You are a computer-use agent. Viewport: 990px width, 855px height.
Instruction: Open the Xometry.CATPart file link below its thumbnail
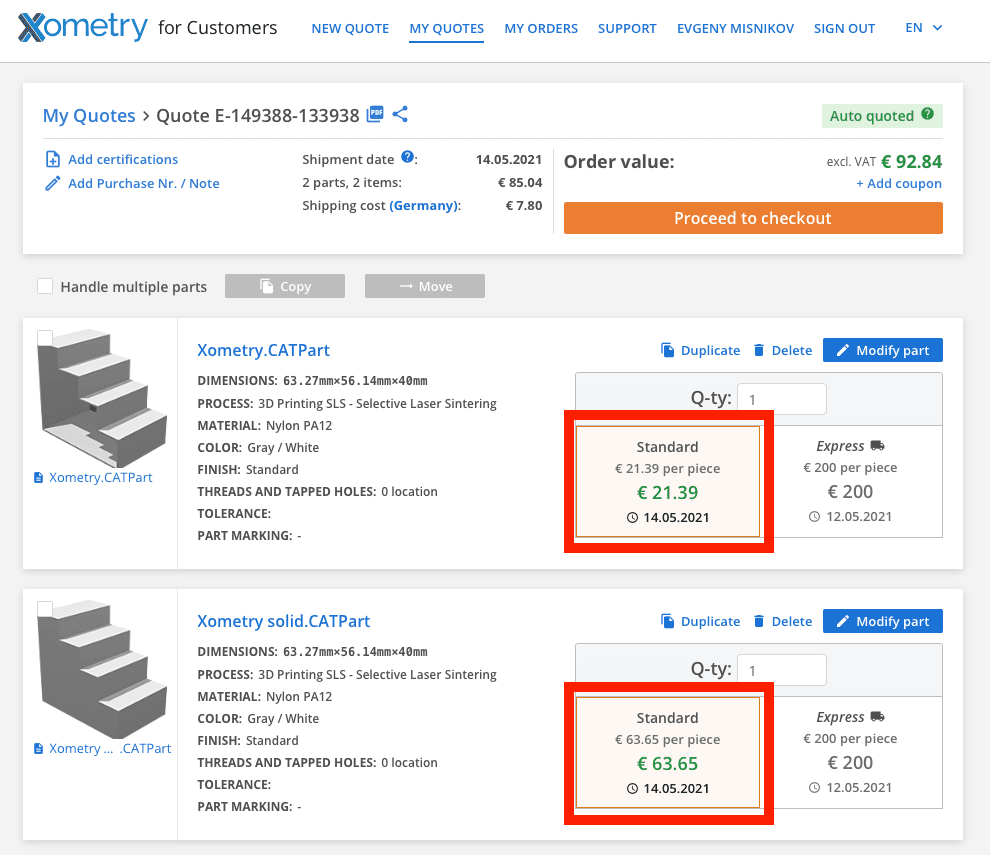click(x=103, y=477)
